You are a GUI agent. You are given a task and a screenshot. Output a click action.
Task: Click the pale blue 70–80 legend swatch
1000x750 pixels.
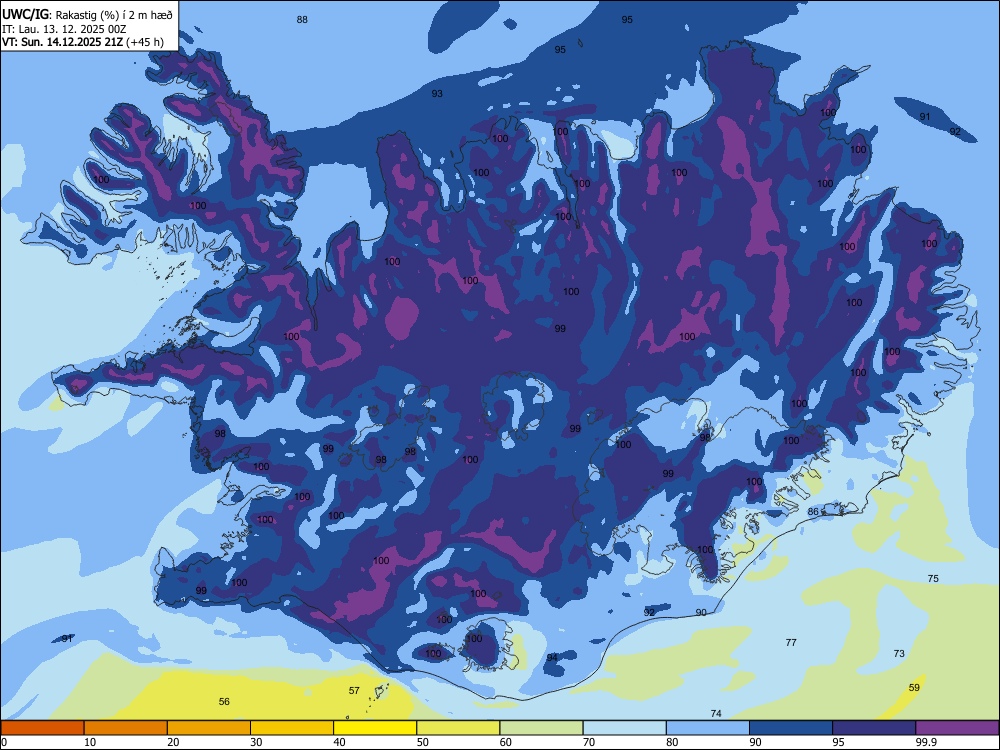click(624, 728)
